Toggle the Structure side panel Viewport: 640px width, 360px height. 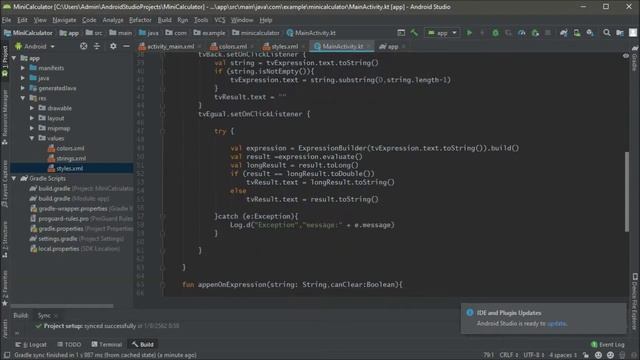point(5,240)
